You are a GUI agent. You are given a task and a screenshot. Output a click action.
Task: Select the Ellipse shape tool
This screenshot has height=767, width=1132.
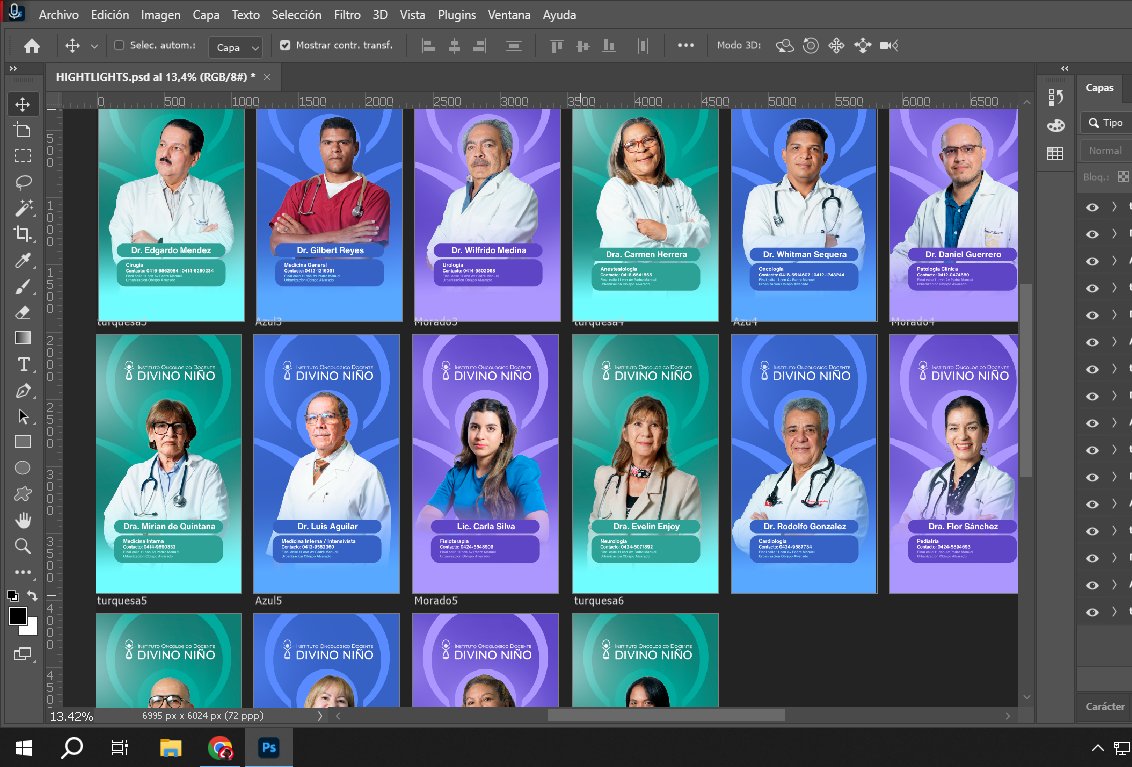tap(23, 468)
